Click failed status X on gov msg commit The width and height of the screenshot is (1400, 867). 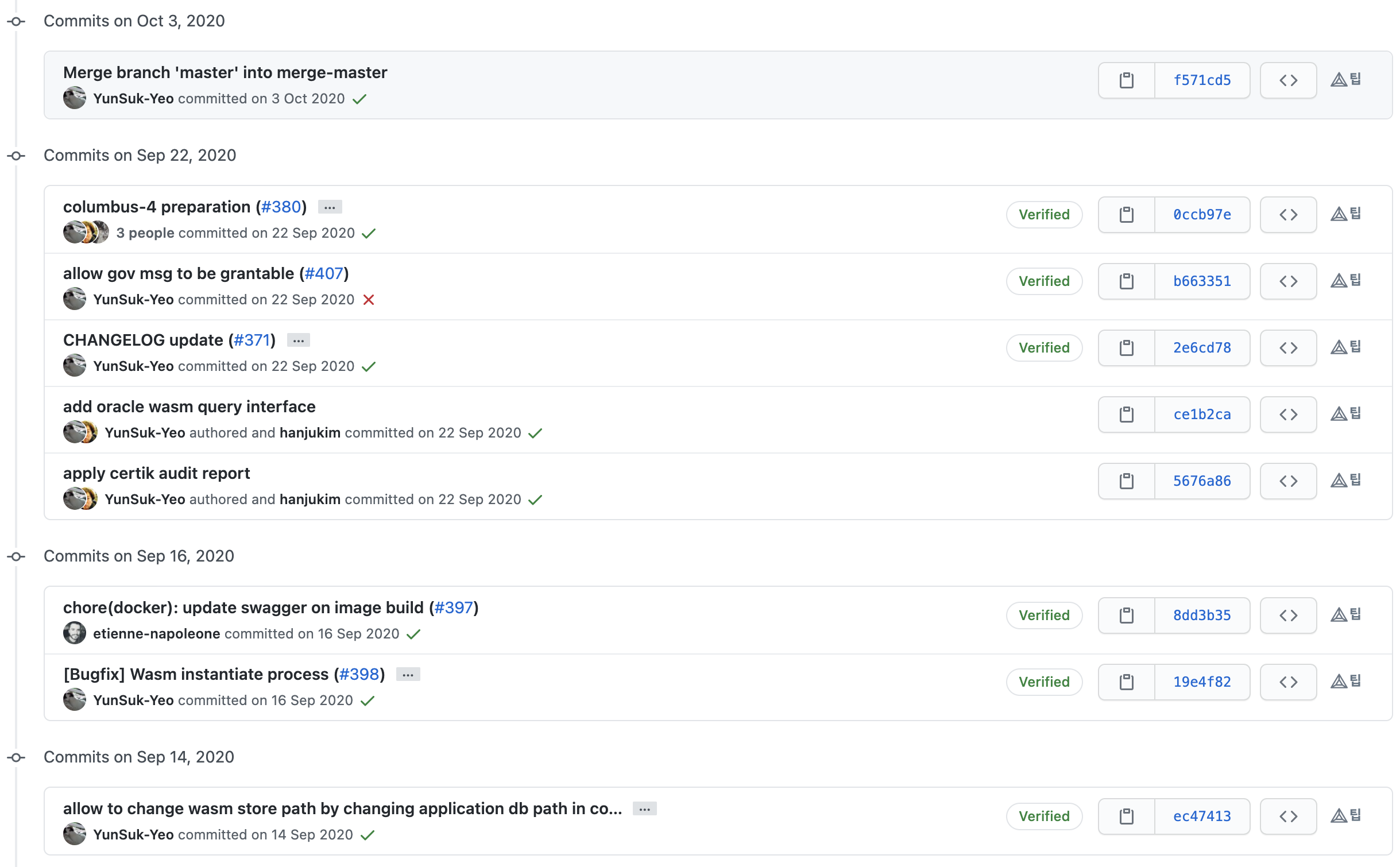(369, 300)
